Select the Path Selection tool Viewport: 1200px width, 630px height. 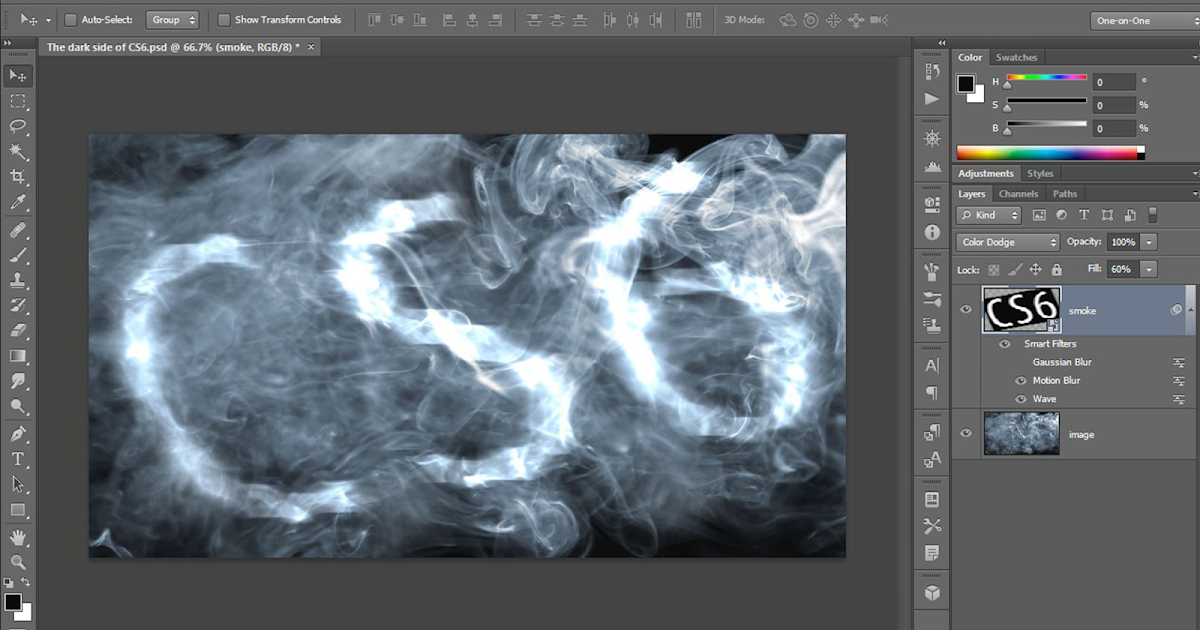point(18,484)
